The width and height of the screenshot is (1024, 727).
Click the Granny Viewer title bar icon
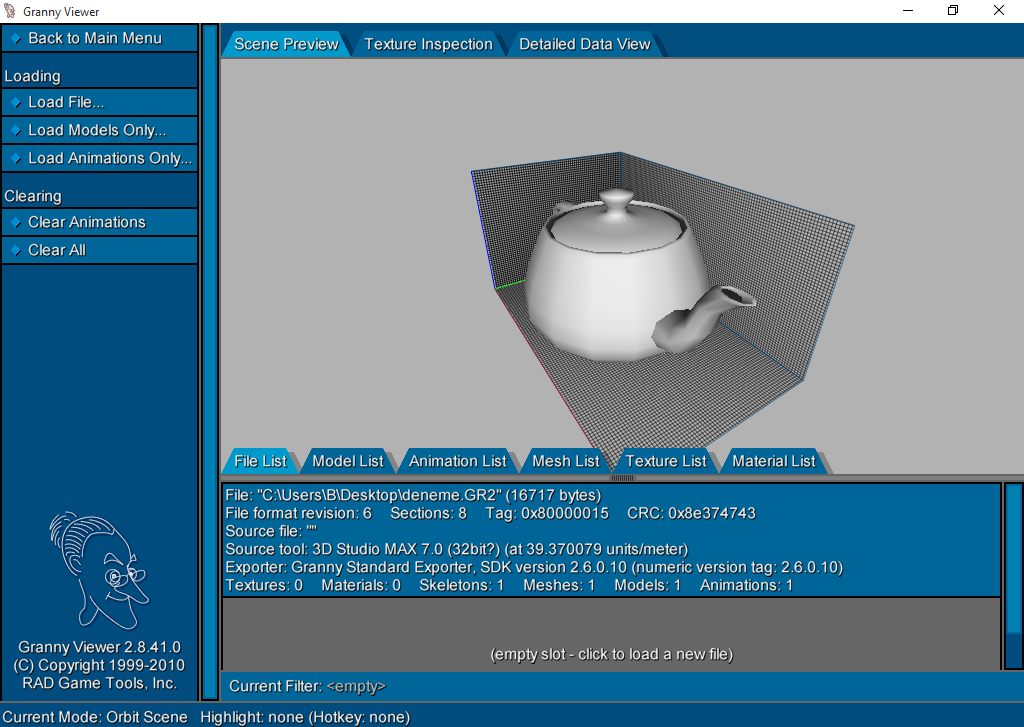[10, 11]
